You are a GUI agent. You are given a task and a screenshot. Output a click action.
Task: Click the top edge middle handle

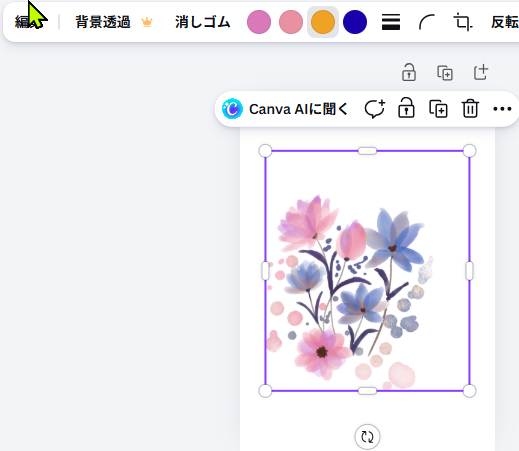tap(367, 151)
